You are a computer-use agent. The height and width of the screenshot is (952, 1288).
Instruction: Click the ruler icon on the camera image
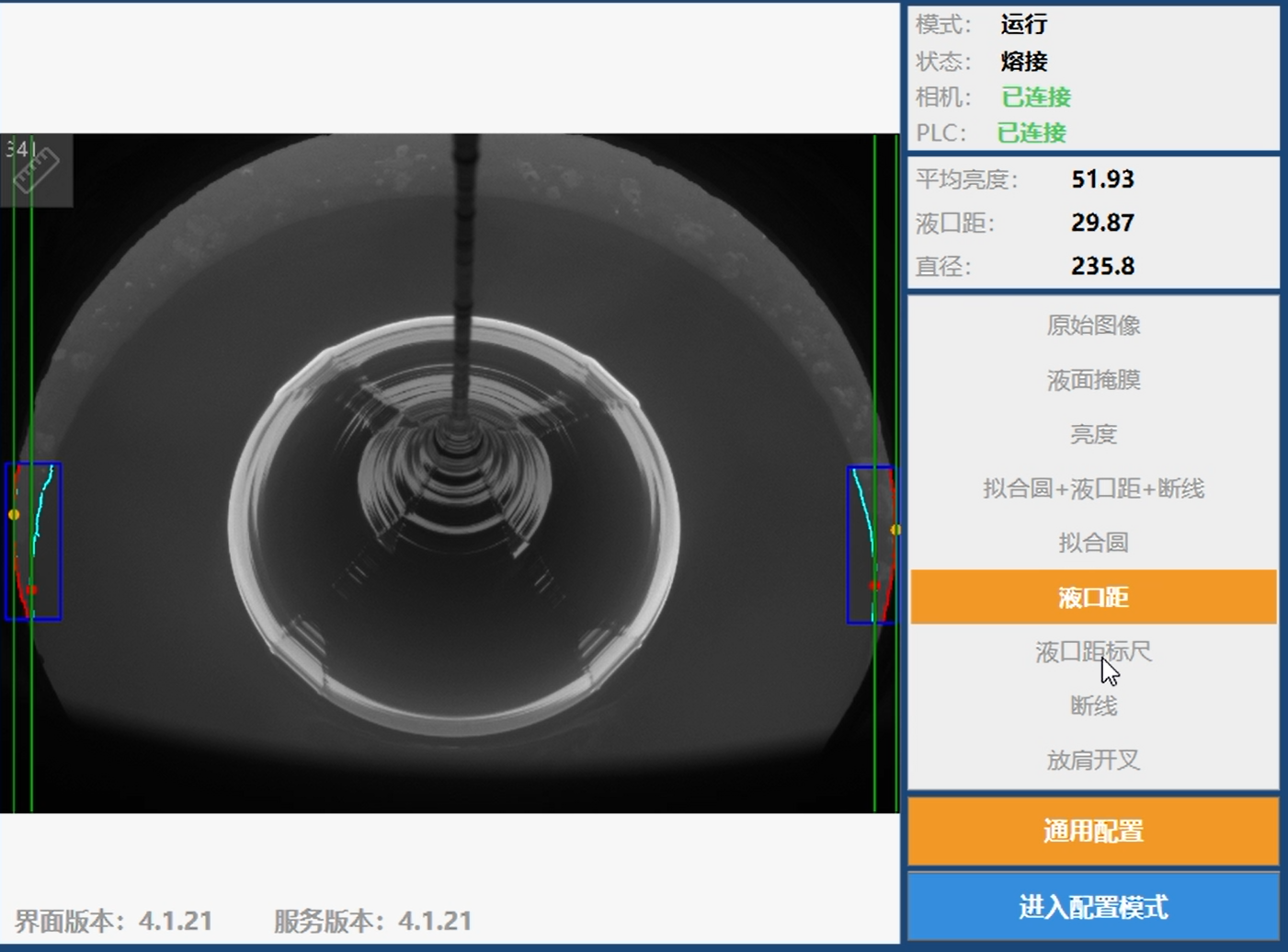35,169
